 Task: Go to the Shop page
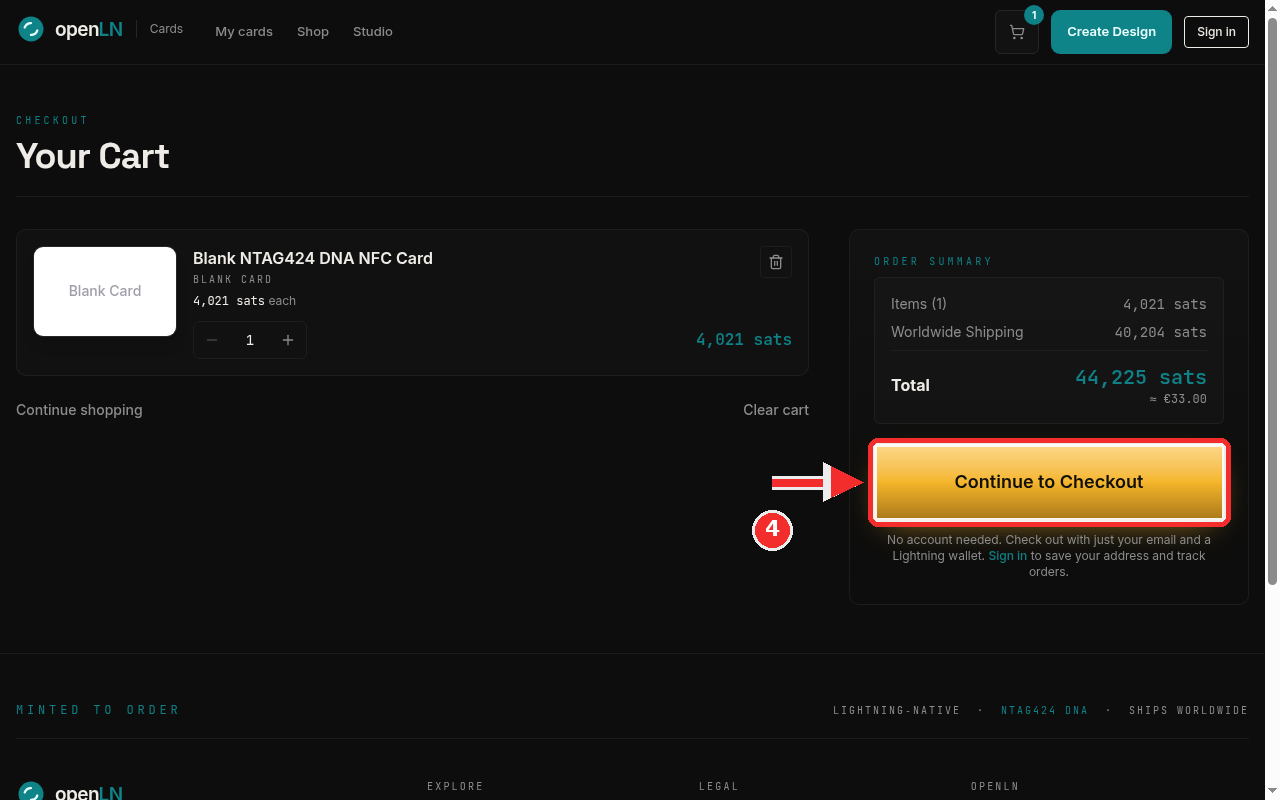313,31
